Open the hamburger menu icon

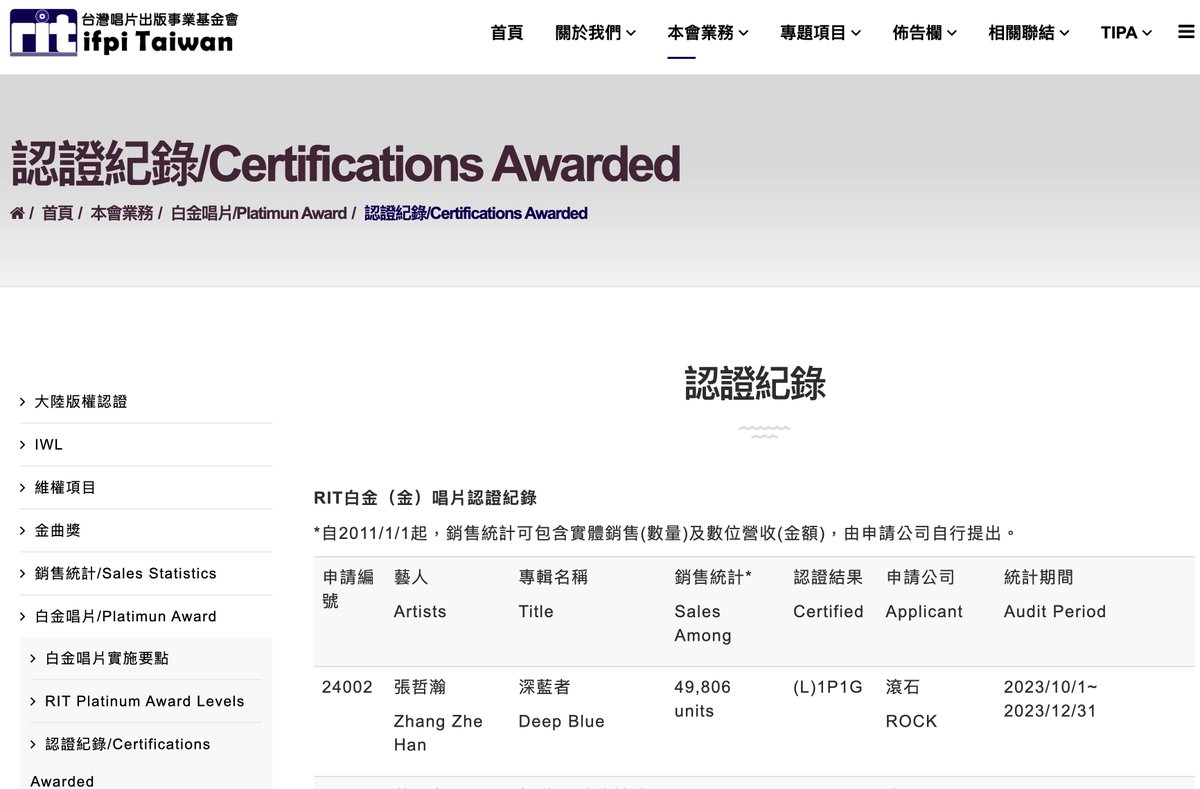(1186, 32)
